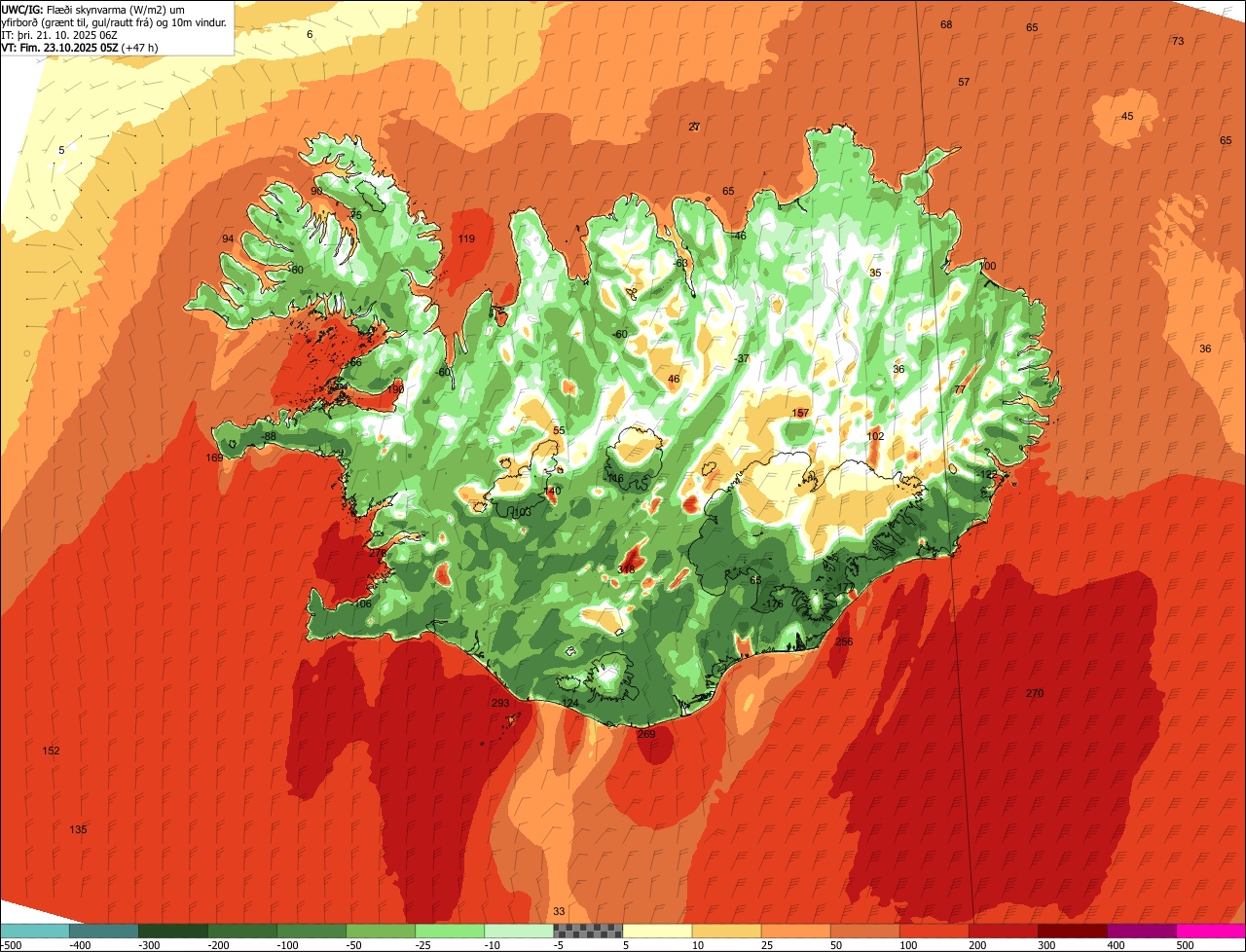Click the 270 value over the southeast sea
Image resolution: width=1246 pixels, height=952 pixels.
(x=1035, y=693)
